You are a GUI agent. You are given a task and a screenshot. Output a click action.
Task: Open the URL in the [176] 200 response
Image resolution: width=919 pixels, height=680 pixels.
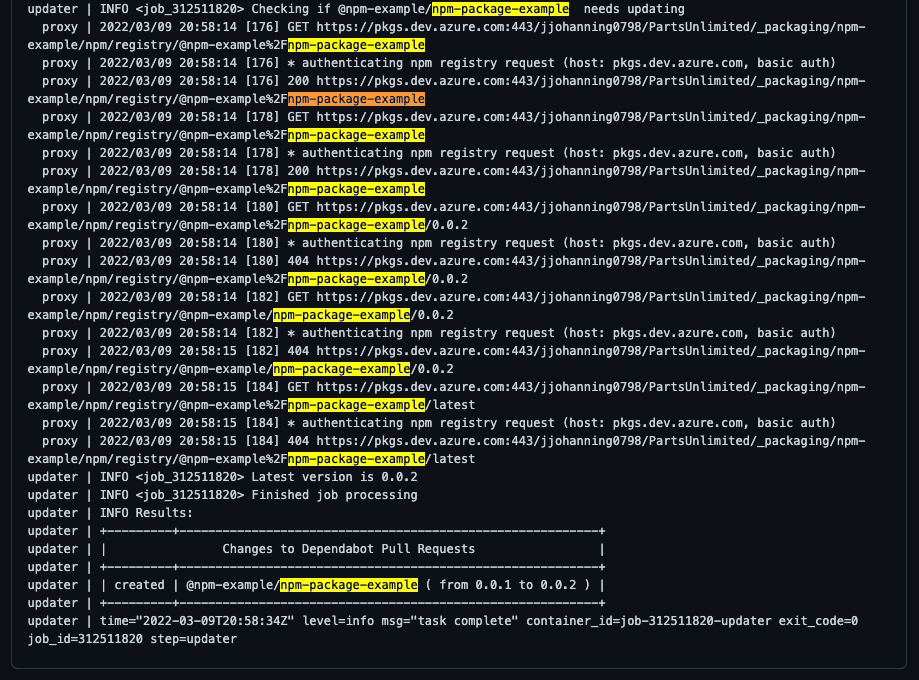point(590,81)
